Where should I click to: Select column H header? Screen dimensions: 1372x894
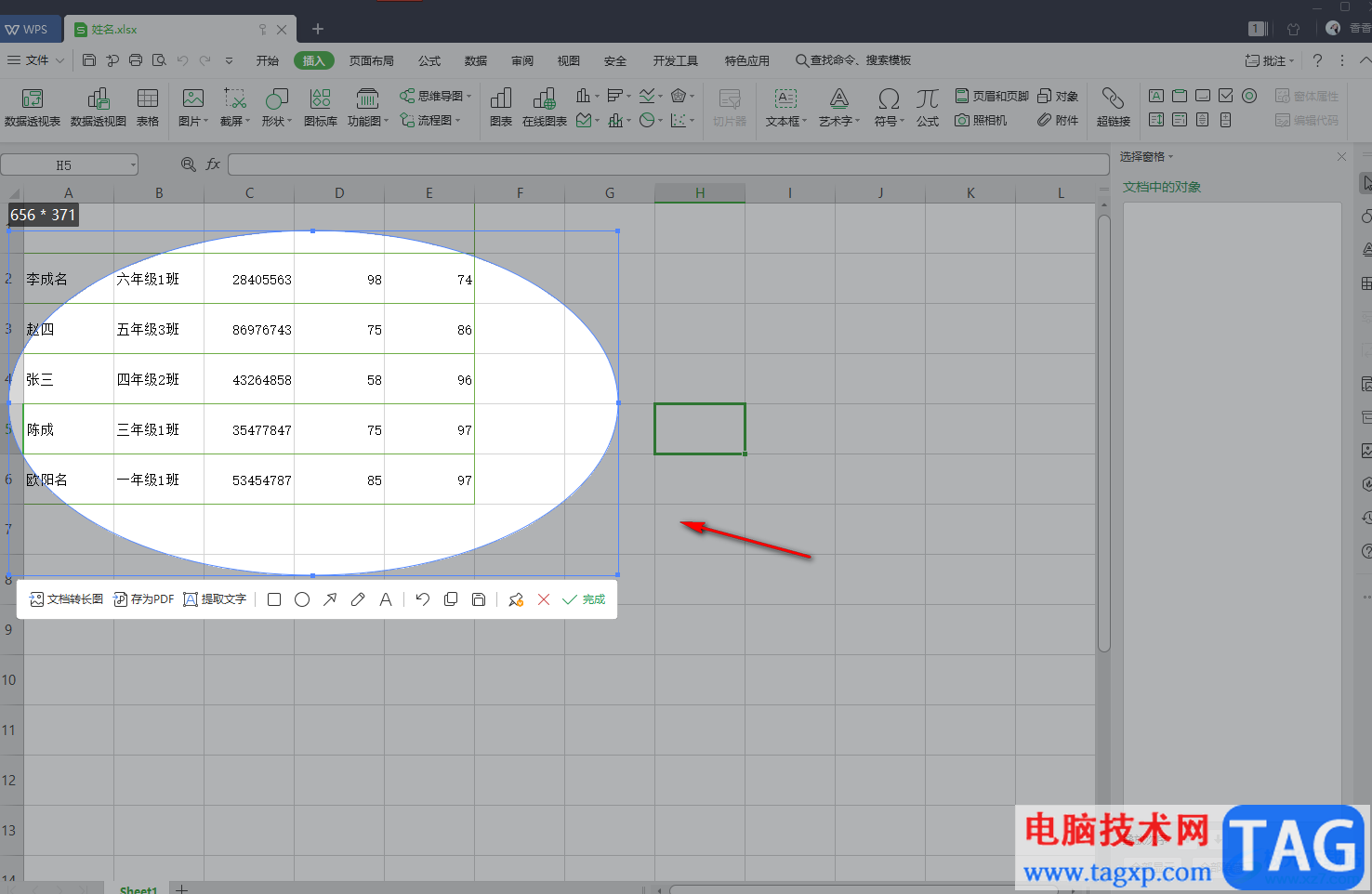700,193
